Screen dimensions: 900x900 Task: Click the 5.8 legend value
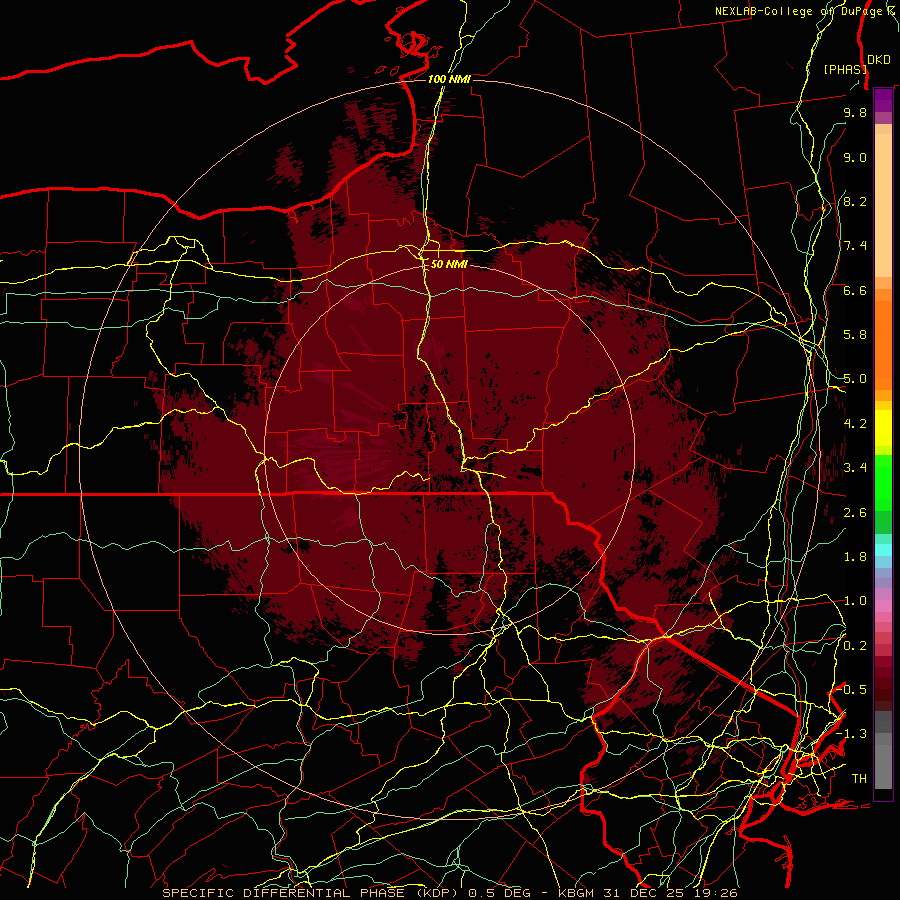point(855,335)
